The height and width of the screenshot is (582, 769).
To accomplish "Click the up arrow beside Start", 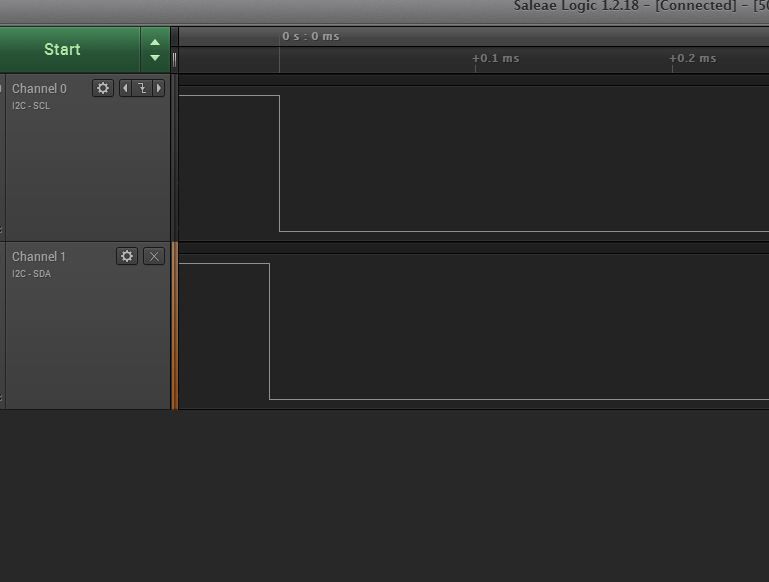I will [155, 42].
